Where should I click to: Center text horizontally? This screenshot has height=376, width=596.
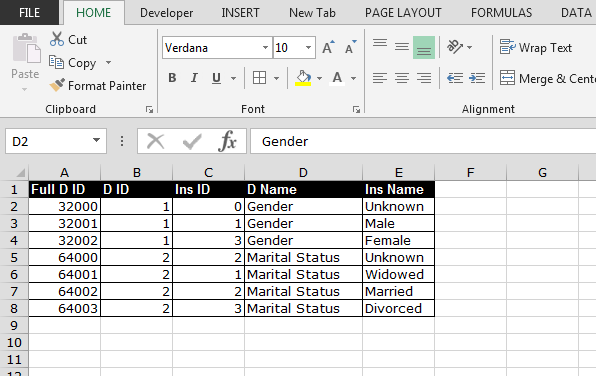click(x=402, y=78)
